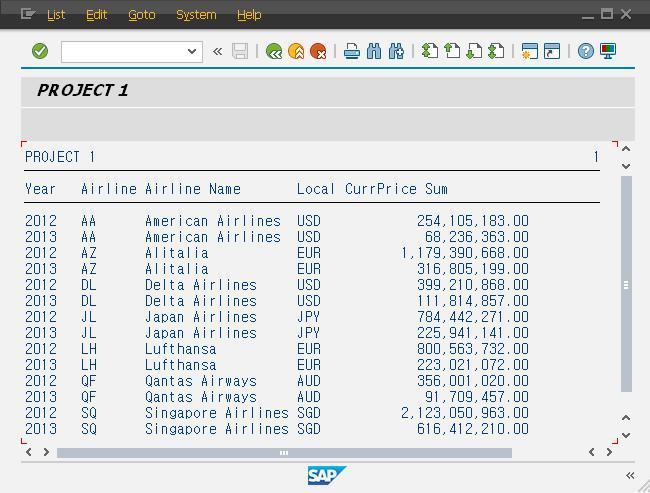
Task: Click the right arrow at horizontal scrollbar start
Action: click(46, 452)
